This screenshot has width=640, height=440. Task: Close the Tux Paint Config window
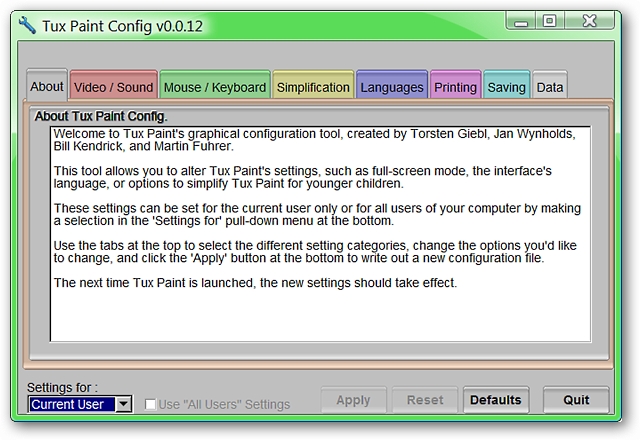click(589, 21)
